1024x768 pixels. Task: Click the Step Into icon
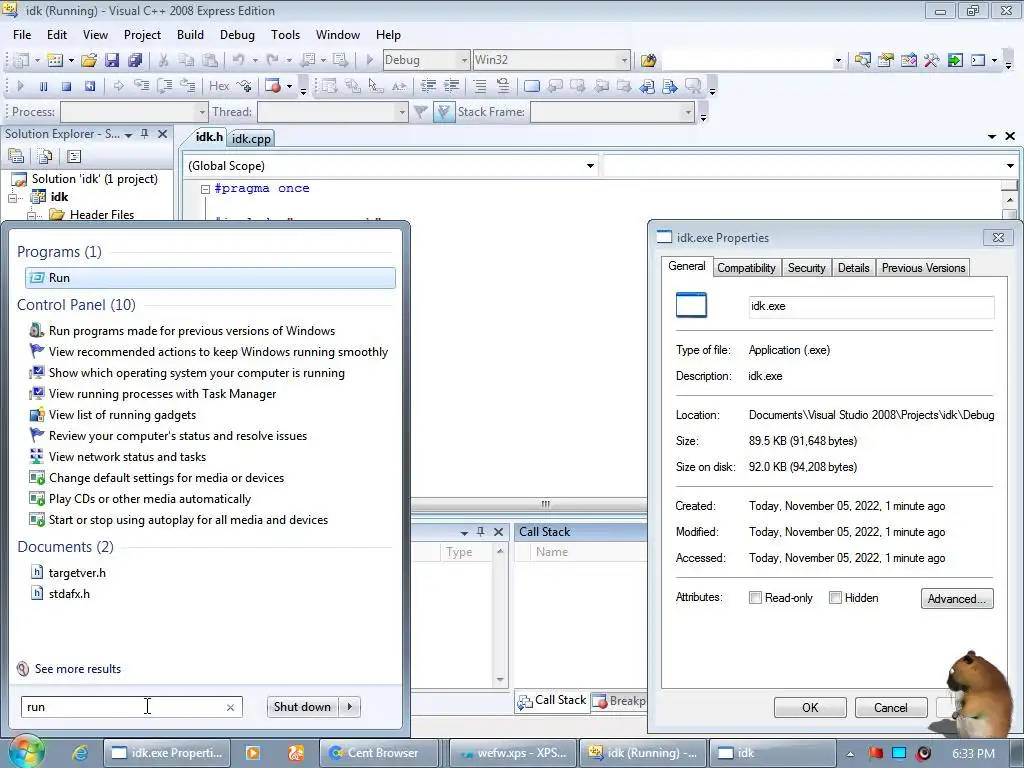141,86
